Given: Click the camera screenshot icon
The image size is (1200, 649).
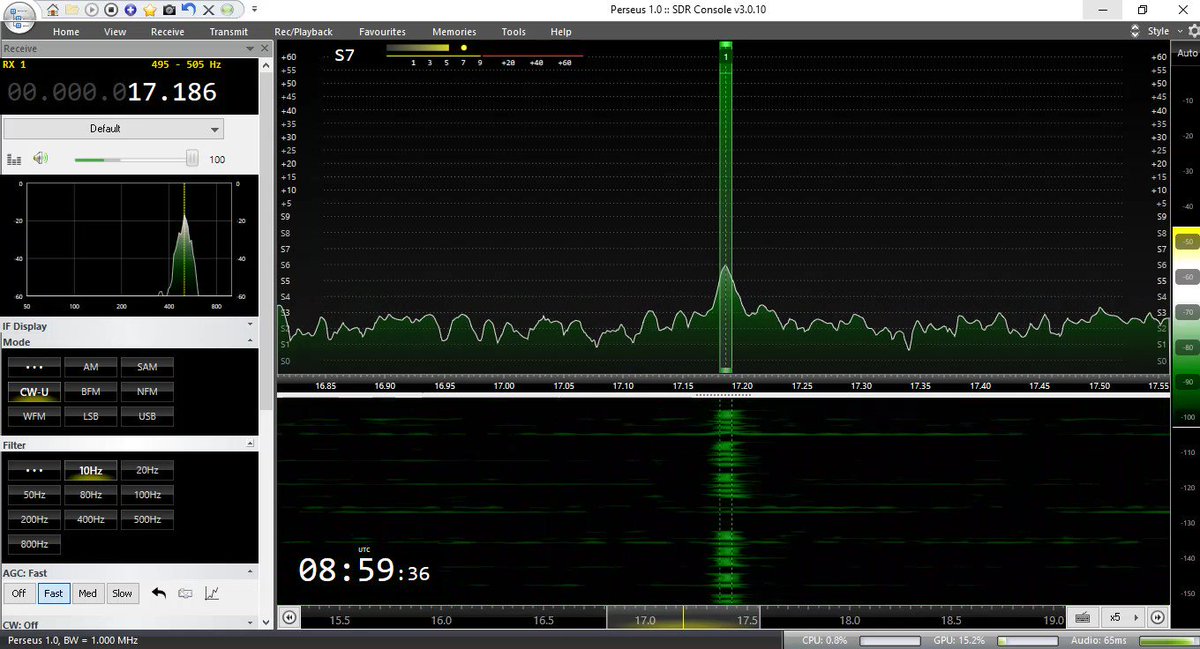Looking at the screenshot, I should 169,9.
